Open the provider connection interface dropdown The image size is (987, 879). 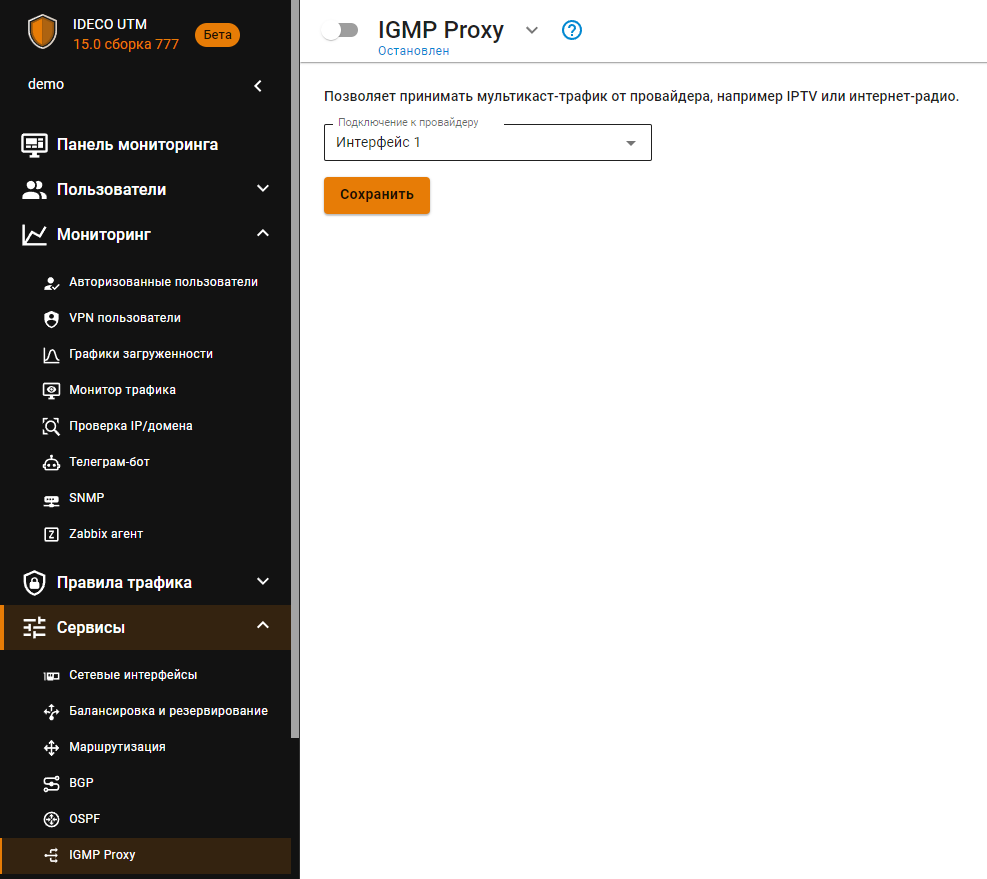pyautogui.click(x=488, y=143)
